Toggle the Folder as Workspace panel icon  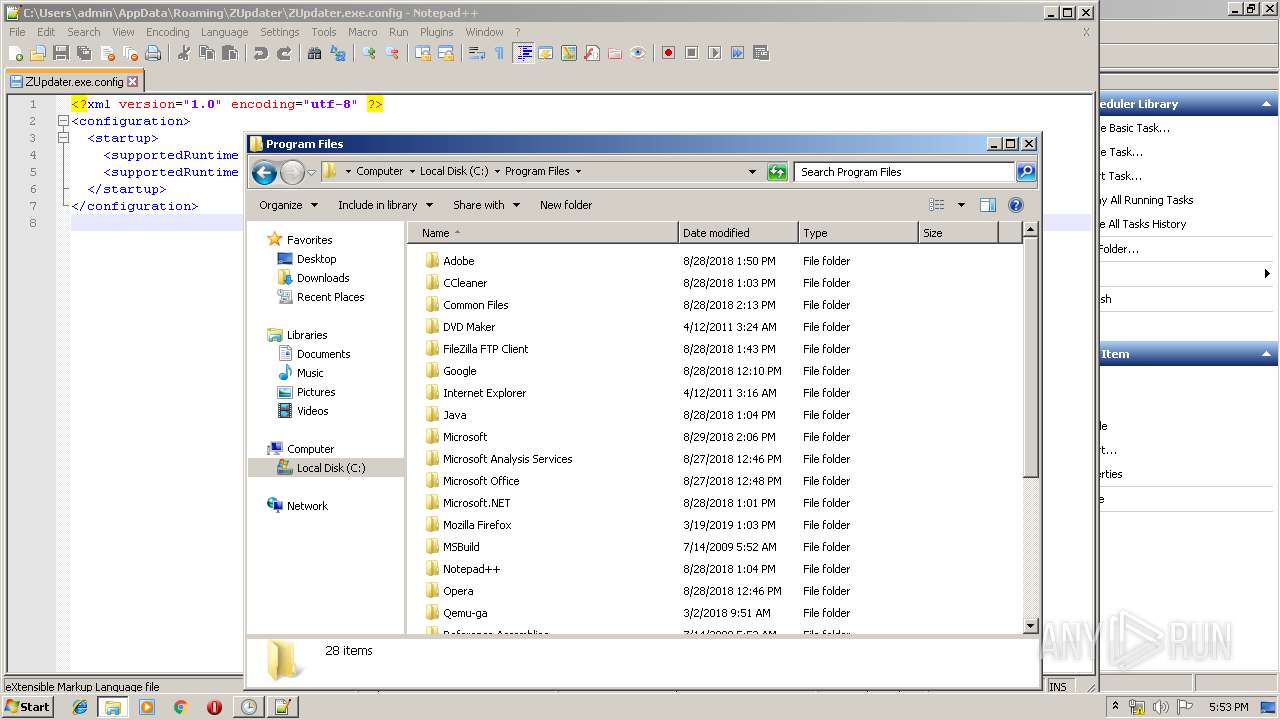(615, 53)
